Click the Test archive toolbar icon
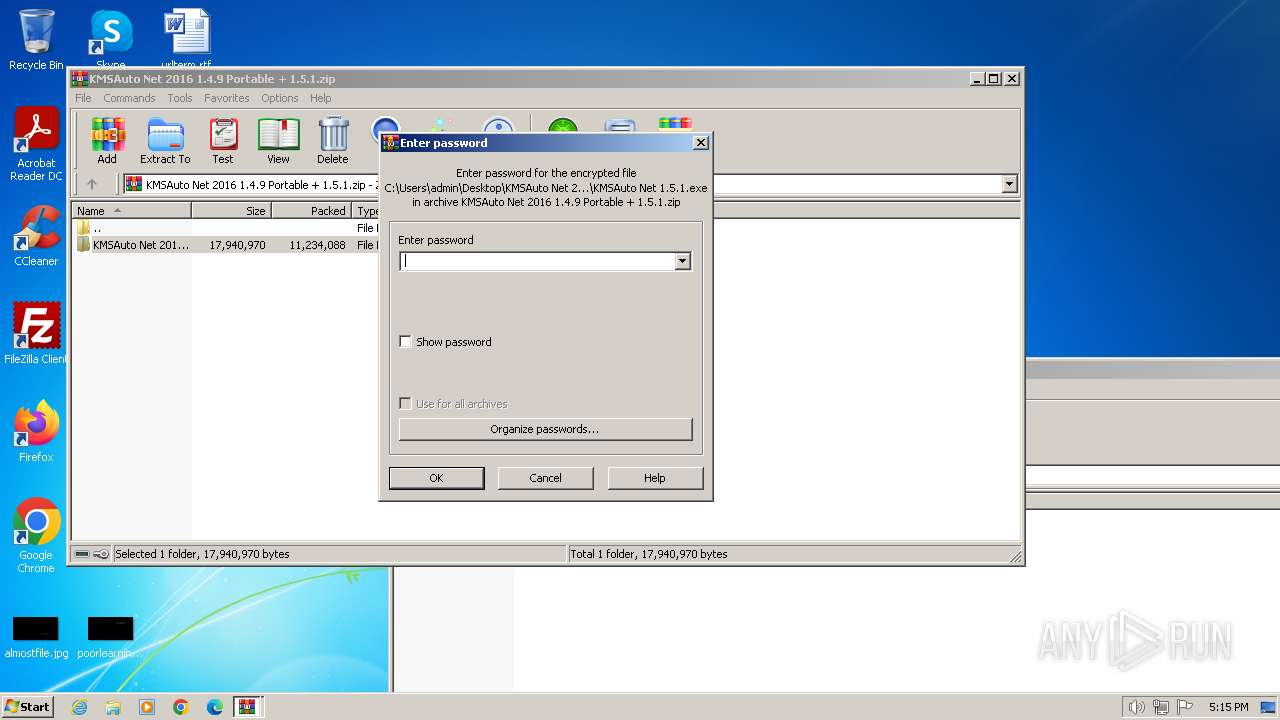Screen dimensions: 1280x720 click(x=223, y=140)
